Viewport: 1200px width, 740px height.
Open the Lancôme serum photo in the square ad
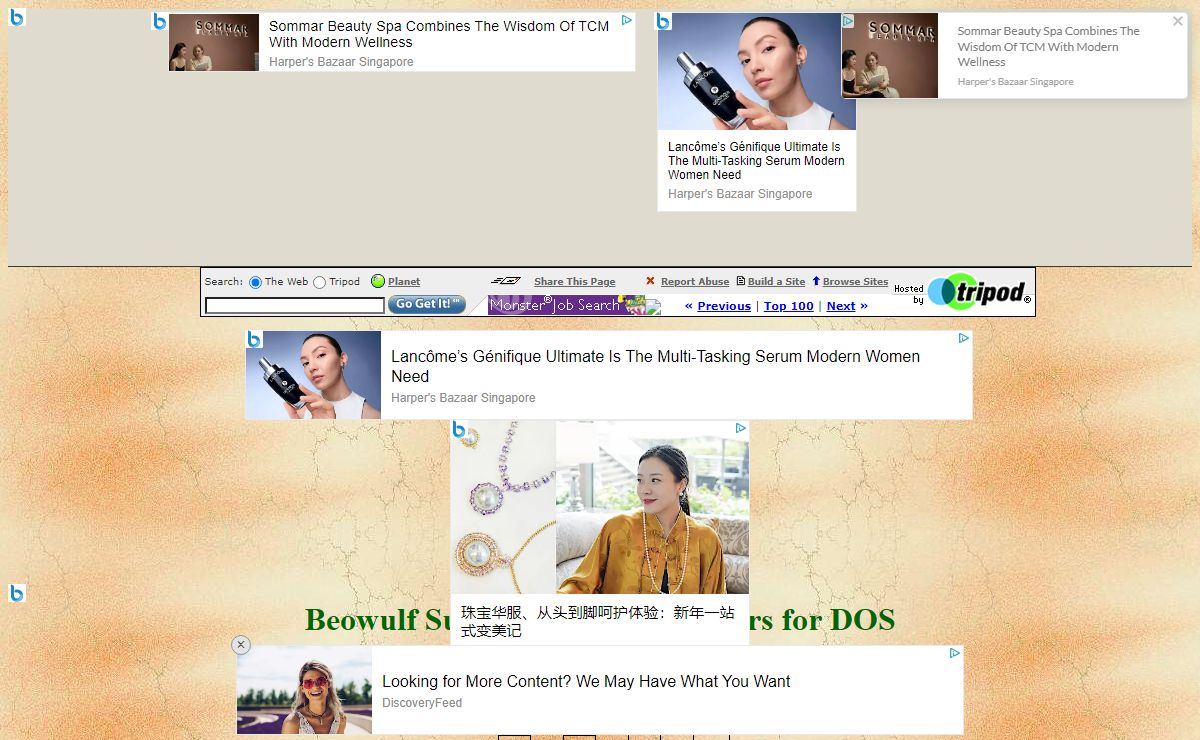pyautogui.click(x=757, y=72)
